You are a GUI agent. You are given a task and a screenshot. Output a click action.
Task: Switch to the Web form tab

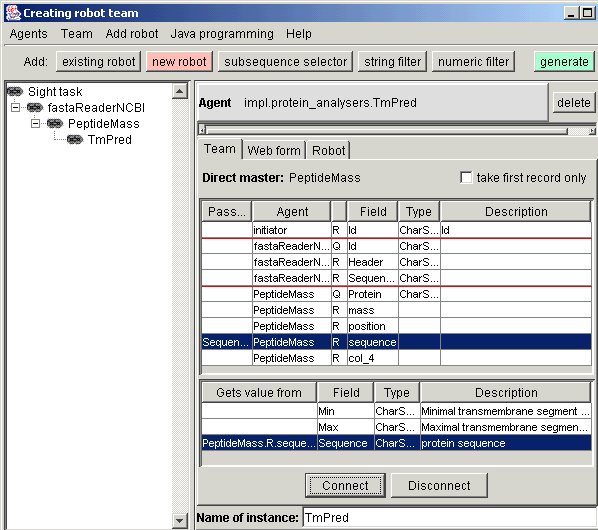274,150
